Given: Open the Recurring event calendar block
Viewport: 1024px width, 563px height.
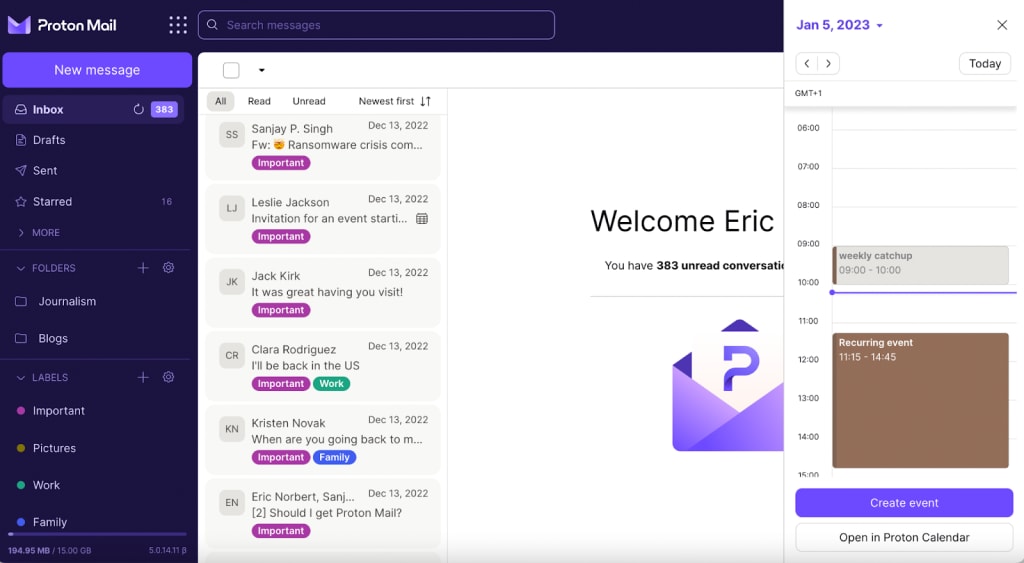Looking at the screenshot, I should pos(920,400).
